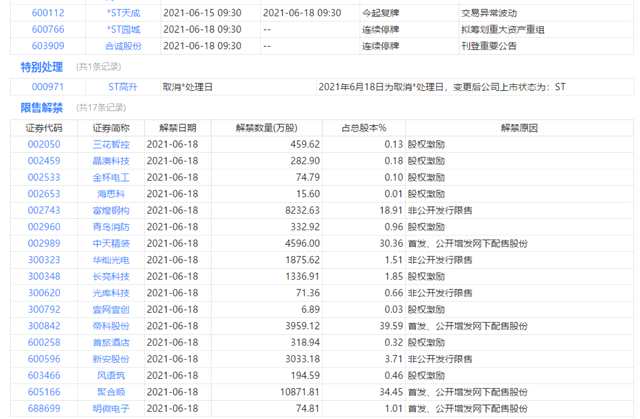Open stock code 600112 link
The width and height of the screenshot is (640, 419).
[x=48, y=13]
